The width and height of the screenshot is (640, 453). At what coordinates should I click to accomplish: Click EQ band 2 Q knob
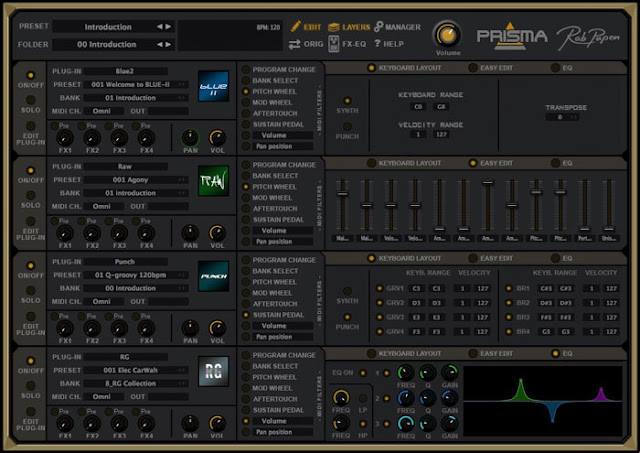(428, 398)
